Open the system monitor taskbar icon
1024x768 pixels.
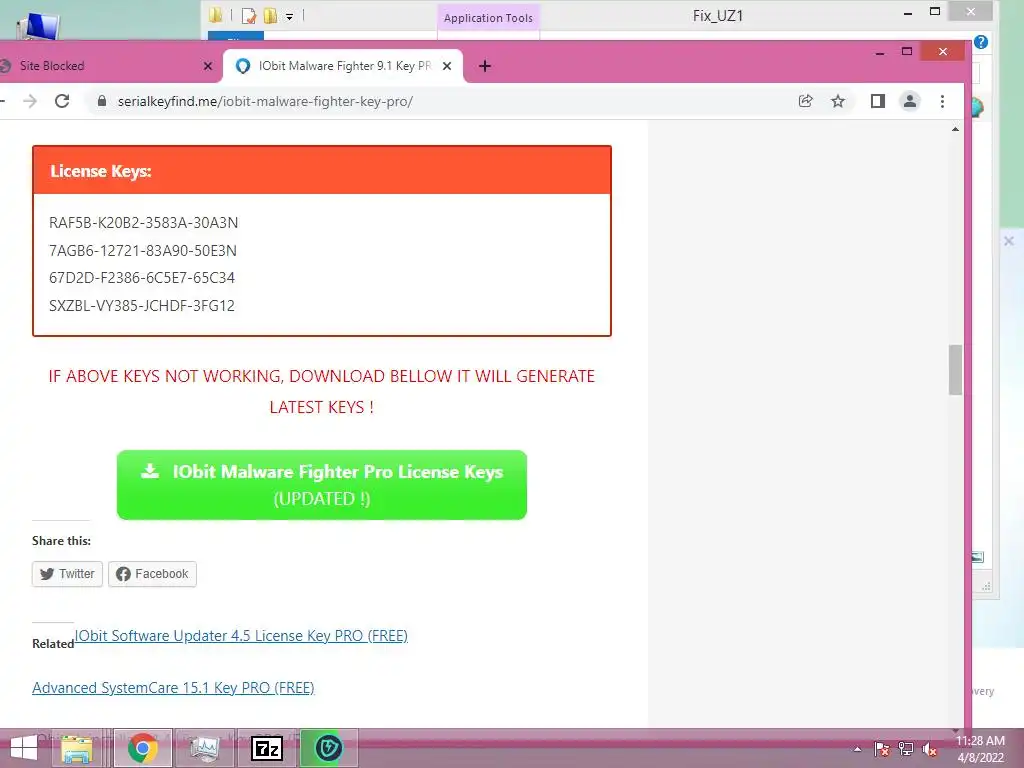[204, 748]
